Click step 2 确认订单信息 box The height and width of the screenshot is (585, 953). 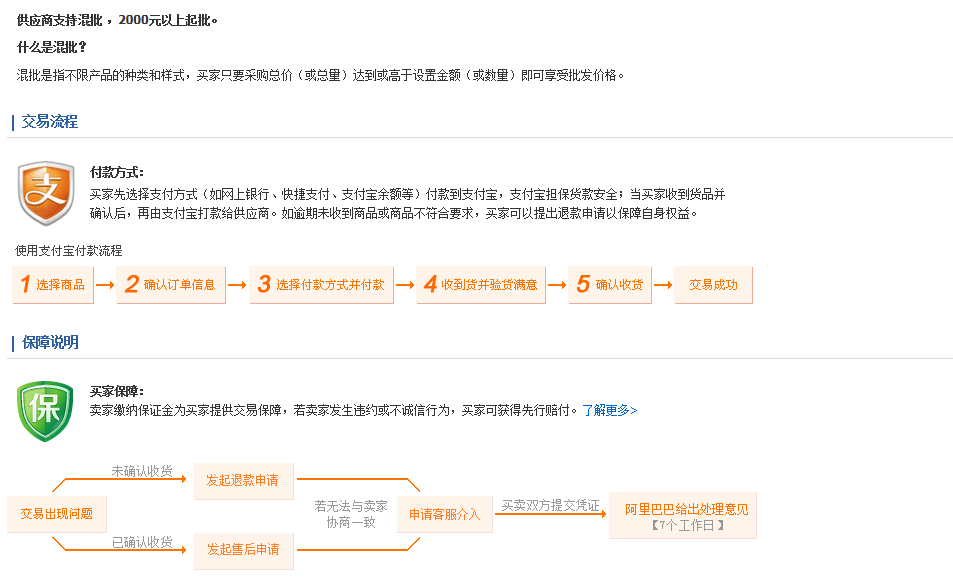click(169, 285)
